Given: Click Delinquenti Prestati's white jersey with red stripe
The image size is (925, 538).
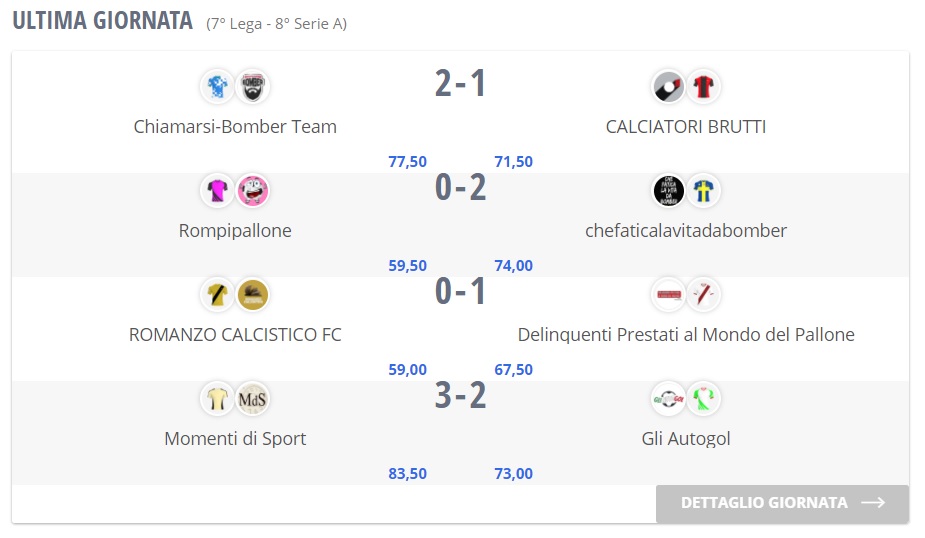Looking at the screenshot, I should coord(704,294).
